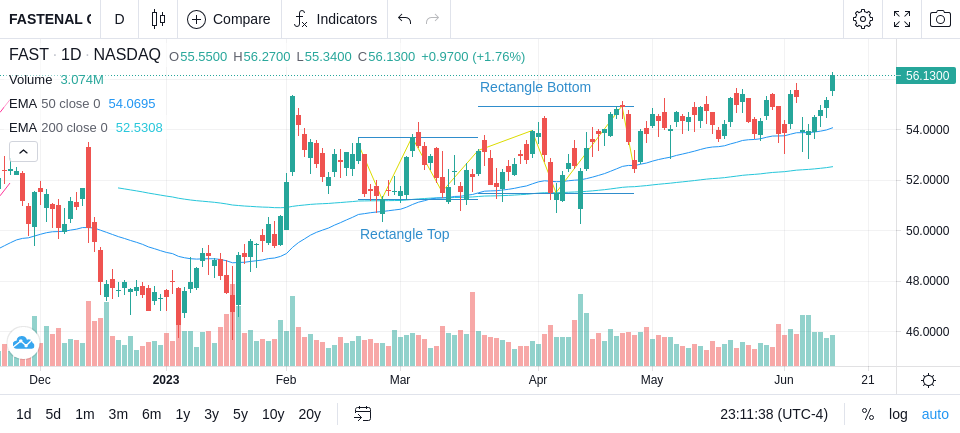Click the 2023 label on time axis

click(x=166, y=380)
